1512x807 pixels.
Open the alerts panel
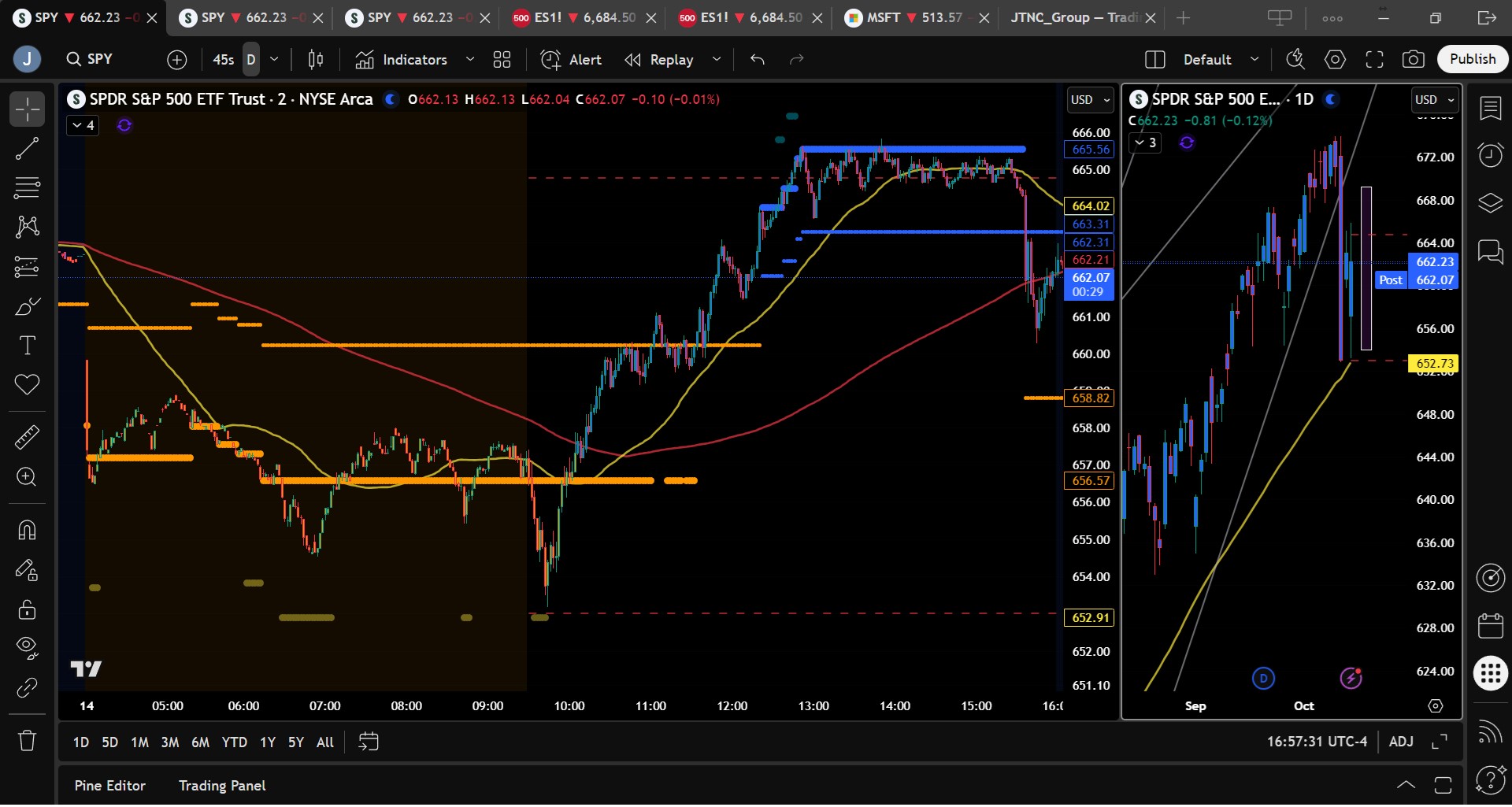pyautogui.click(x=1490, y=155)
